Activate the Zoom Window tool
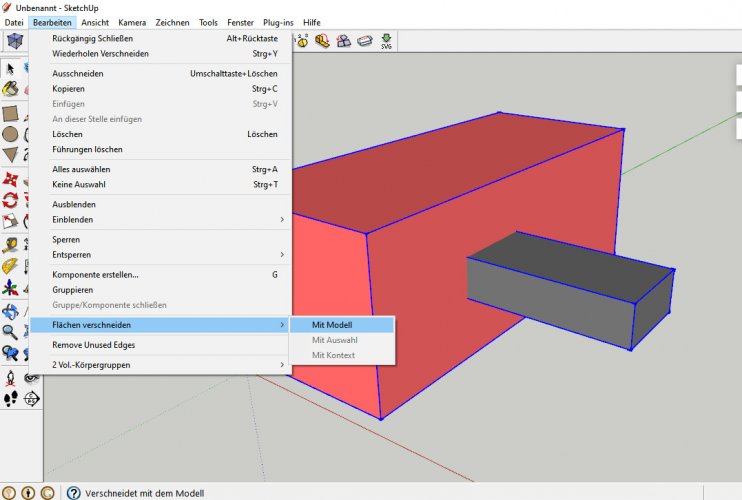 pos(10,353)
